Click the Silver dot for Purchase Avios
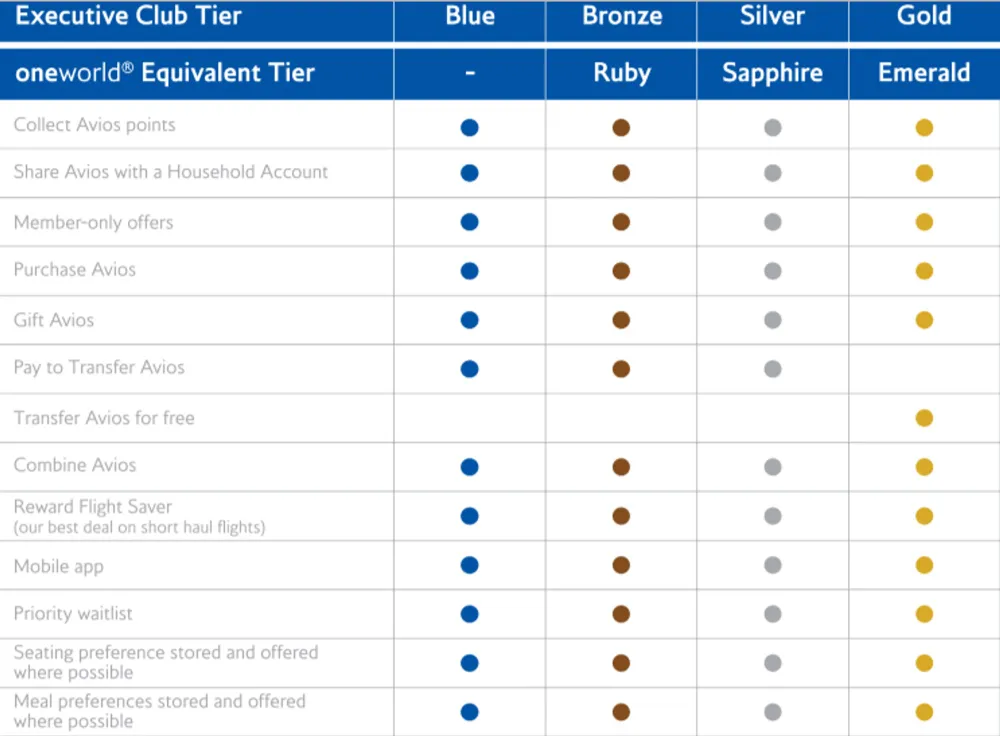 [772, 271]
